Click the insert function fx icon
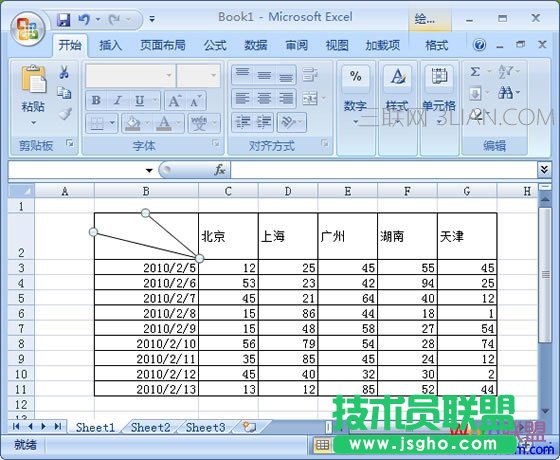This screenshot has height=460, width=560. pos(219,170)
